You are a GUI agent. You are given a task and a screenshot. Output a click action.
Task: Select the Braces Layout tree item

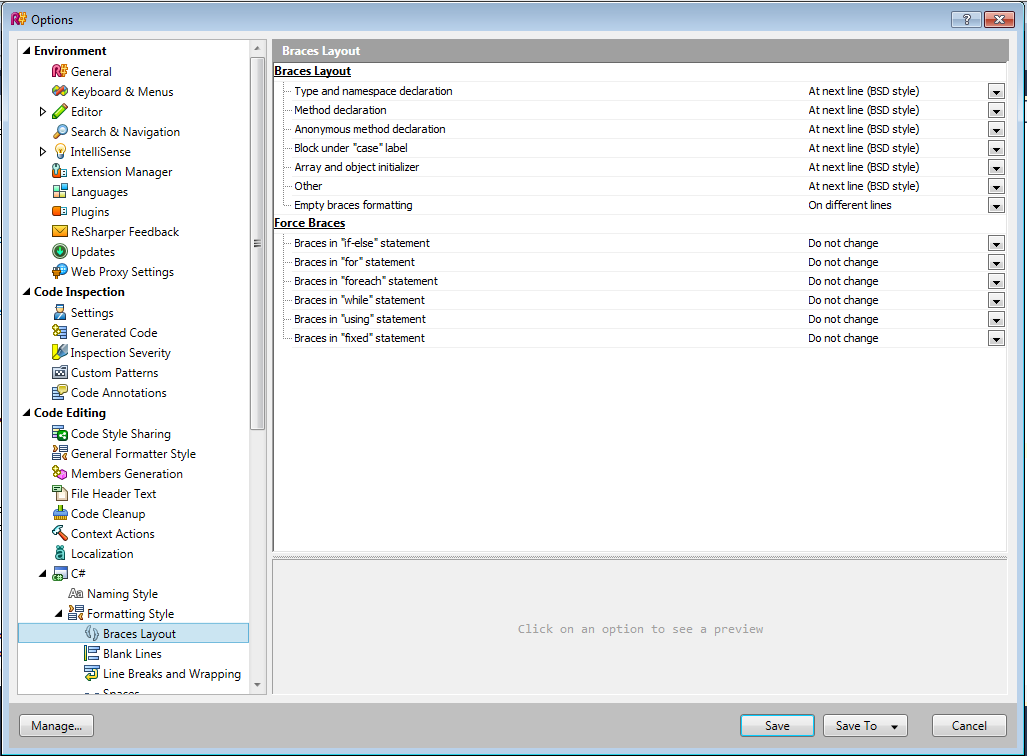point(134,633)
